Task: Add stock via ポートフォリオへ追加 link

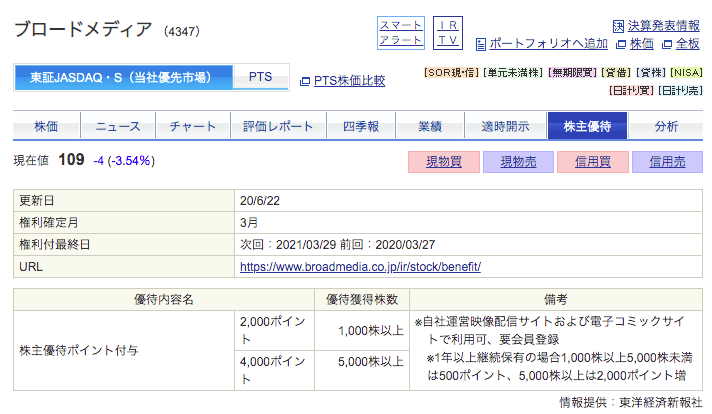Action: (549, 44)
